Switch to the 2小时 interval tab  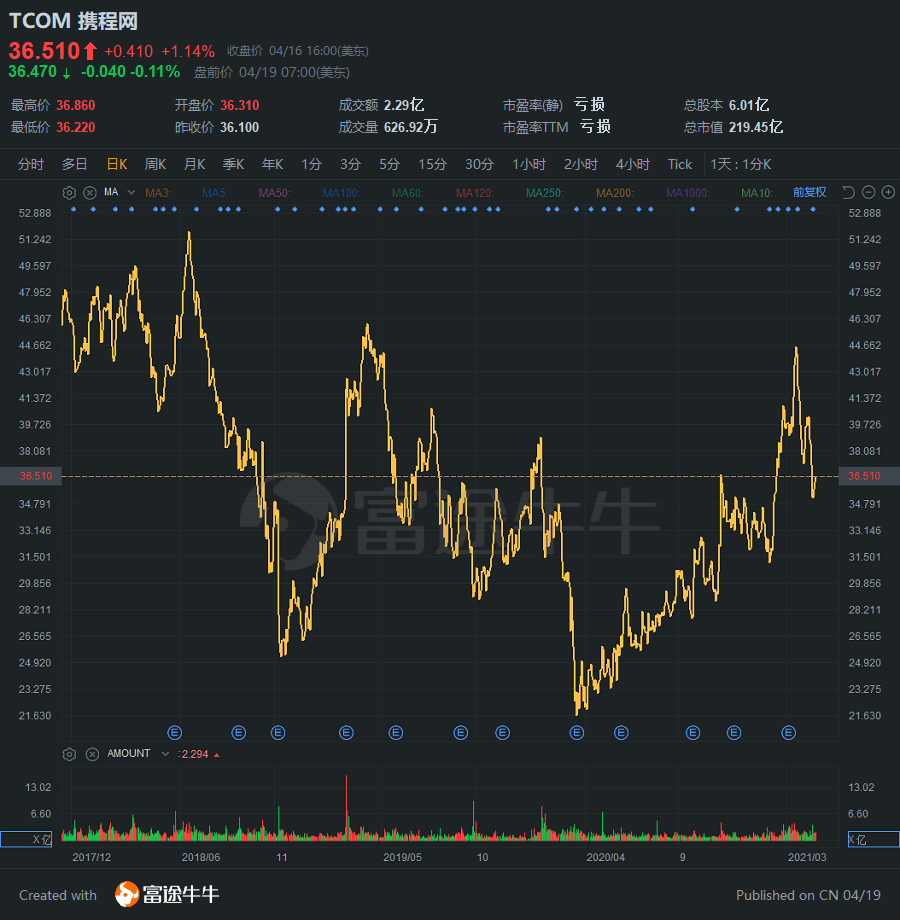[x=581, y=164]
